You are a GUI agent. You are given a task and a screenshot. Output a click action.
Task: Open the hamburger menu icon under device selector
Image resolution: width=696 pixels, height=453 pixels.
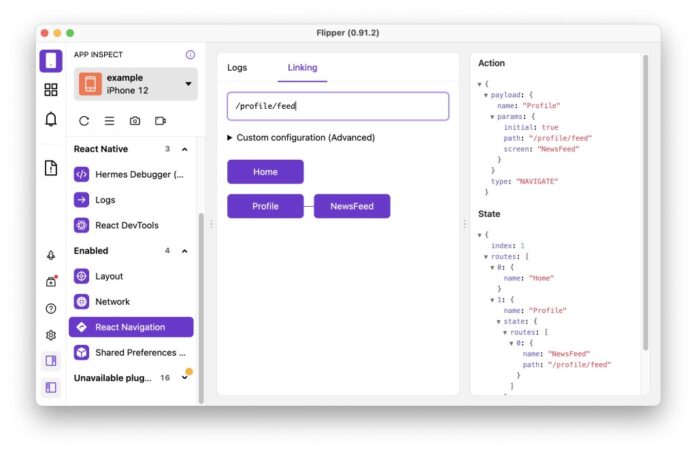point(109,121)
